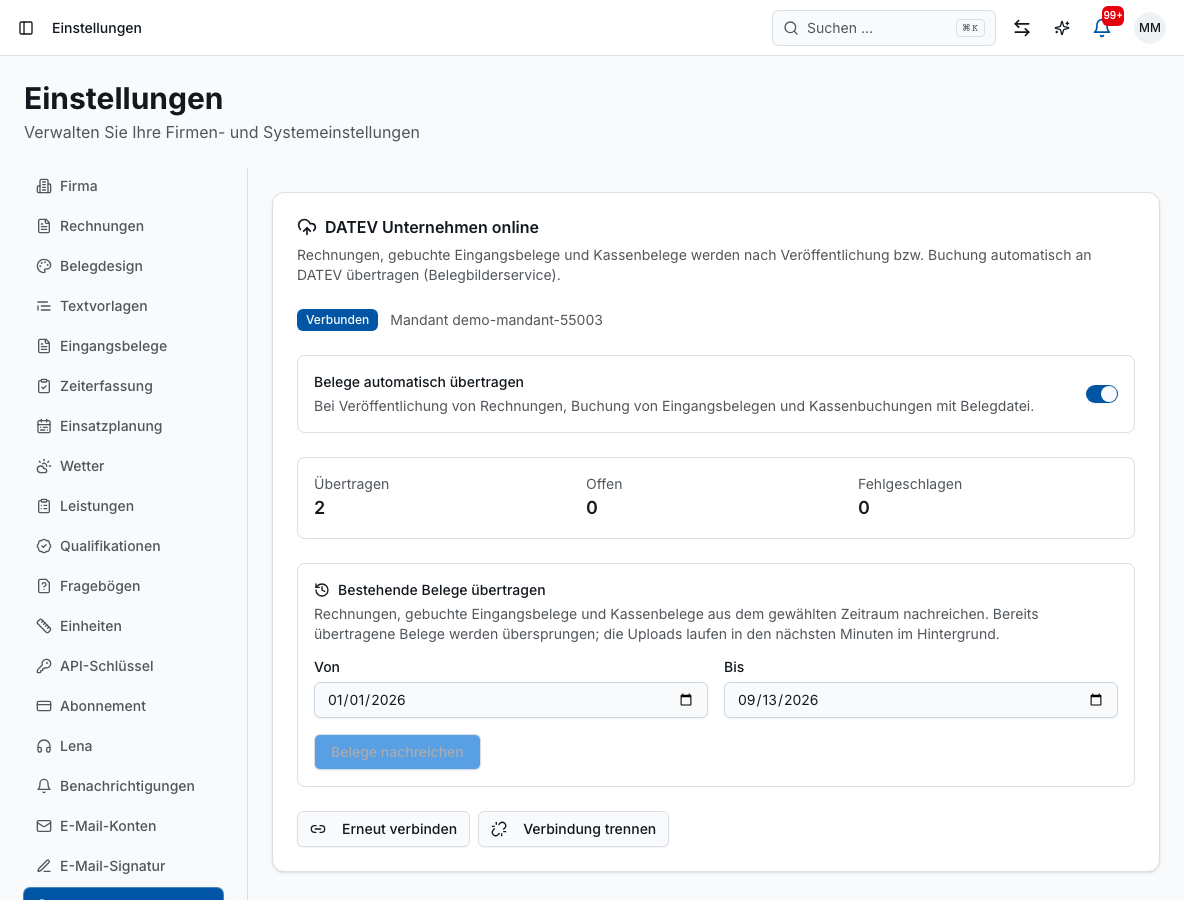The height and width of the screenshot is (900, 1184).
Task: Open API-Schlüssel settings
Action: [123, 666]
